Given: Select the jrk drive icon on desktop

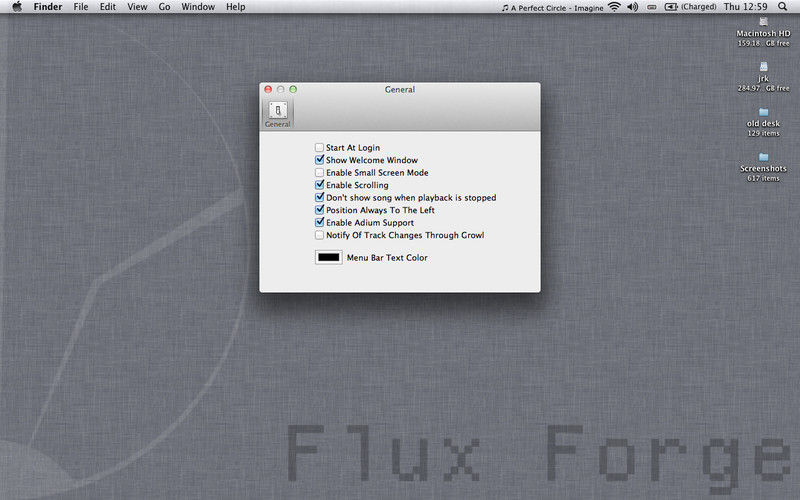Looking at the screenshot, I should (x=763, y=66).
